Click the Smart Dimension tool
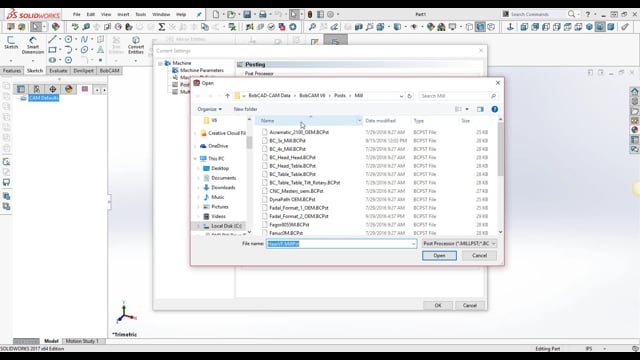This screenshot has width=640, height=360. pyautogui.click(x=33, y=45)
